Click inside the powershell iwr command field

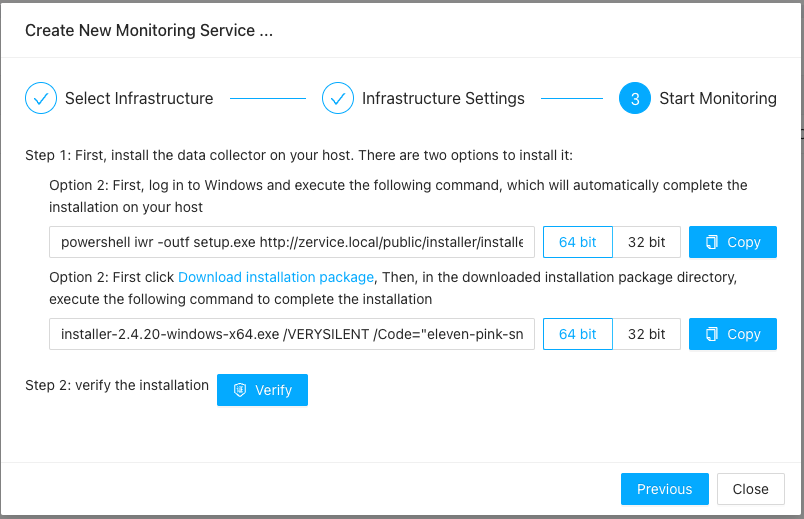coord(291,242)
